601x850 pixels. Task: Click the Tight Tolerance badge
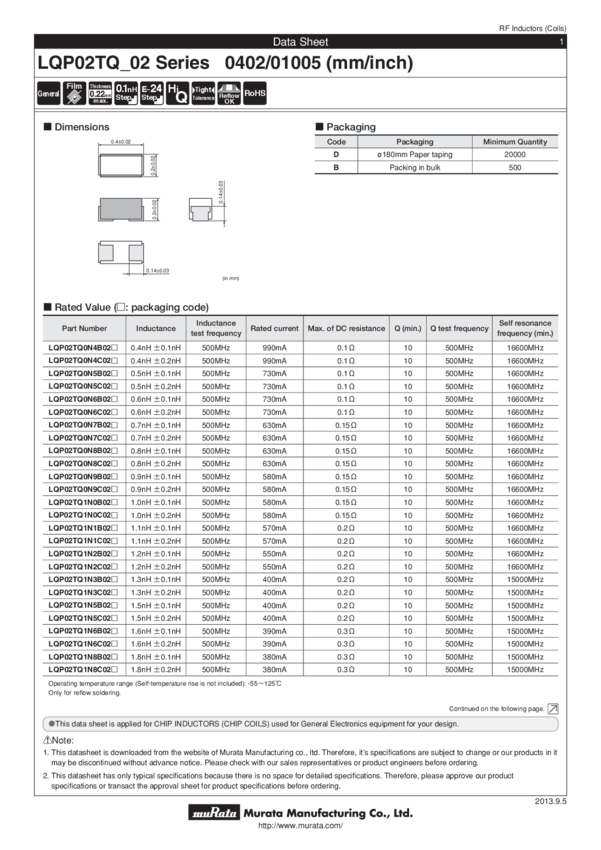pos(203,93)
